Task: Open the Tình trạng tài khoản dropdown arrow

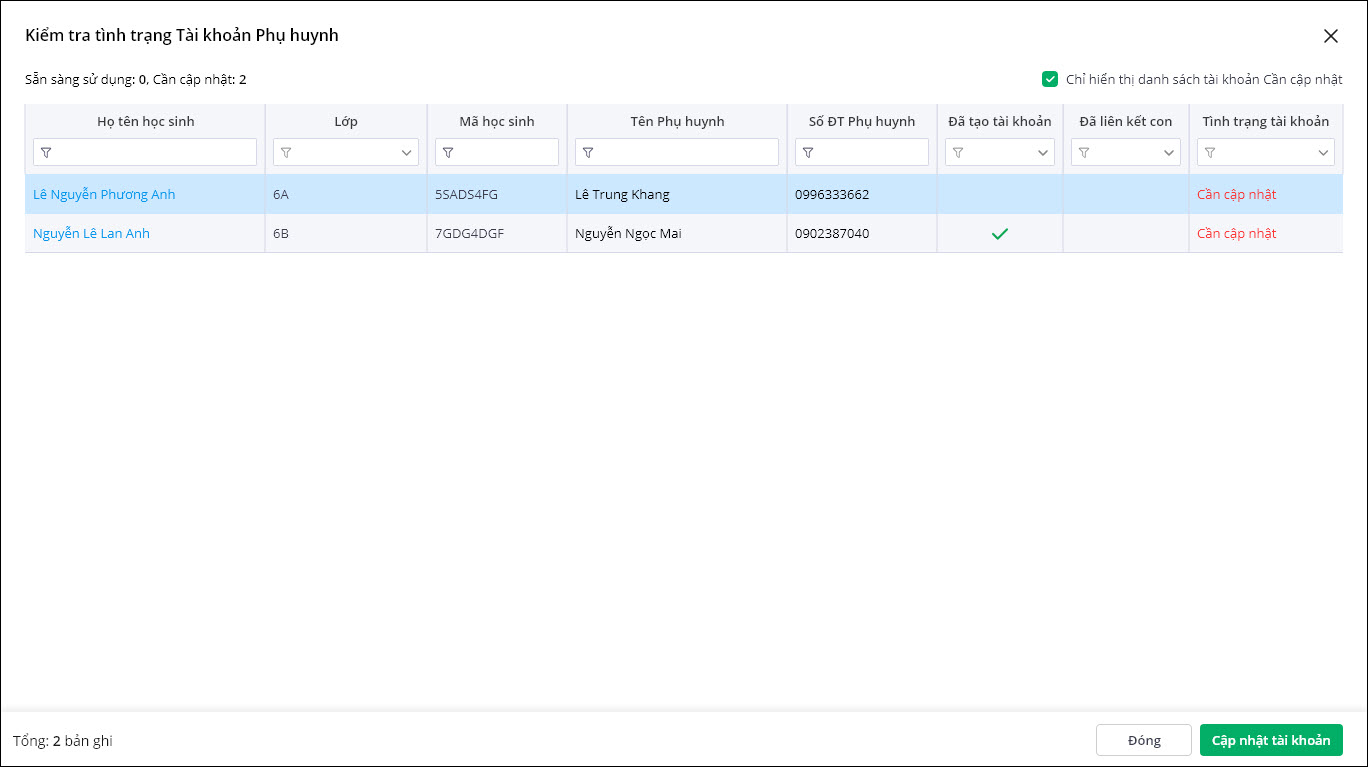Action: point(1323,153)
